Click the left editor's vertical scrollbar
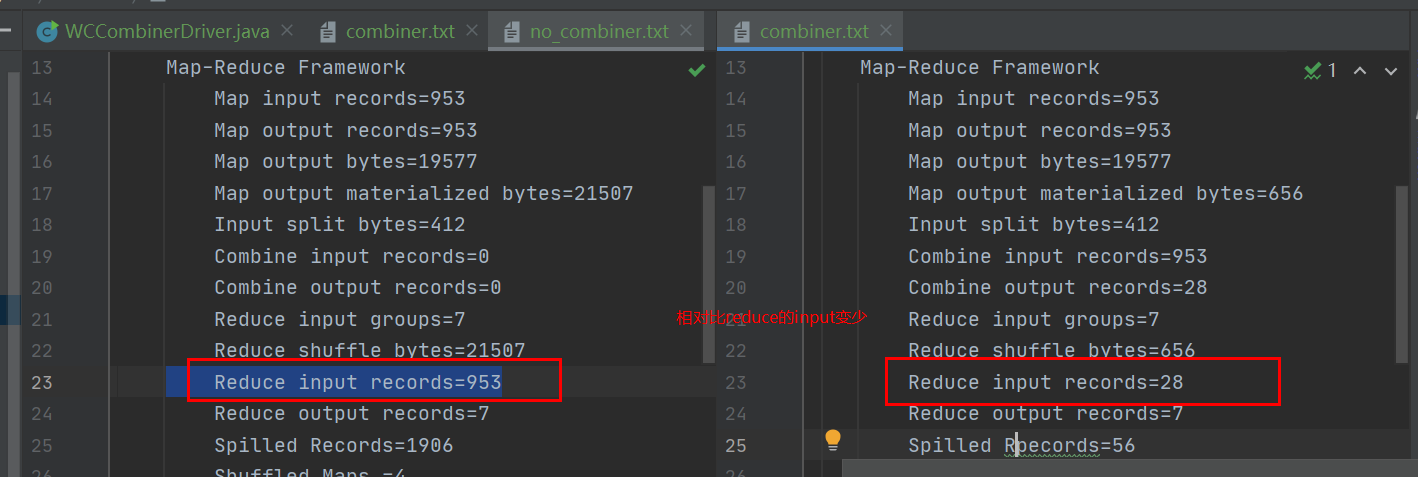The image size is (1418, 477). pos(708,274)
